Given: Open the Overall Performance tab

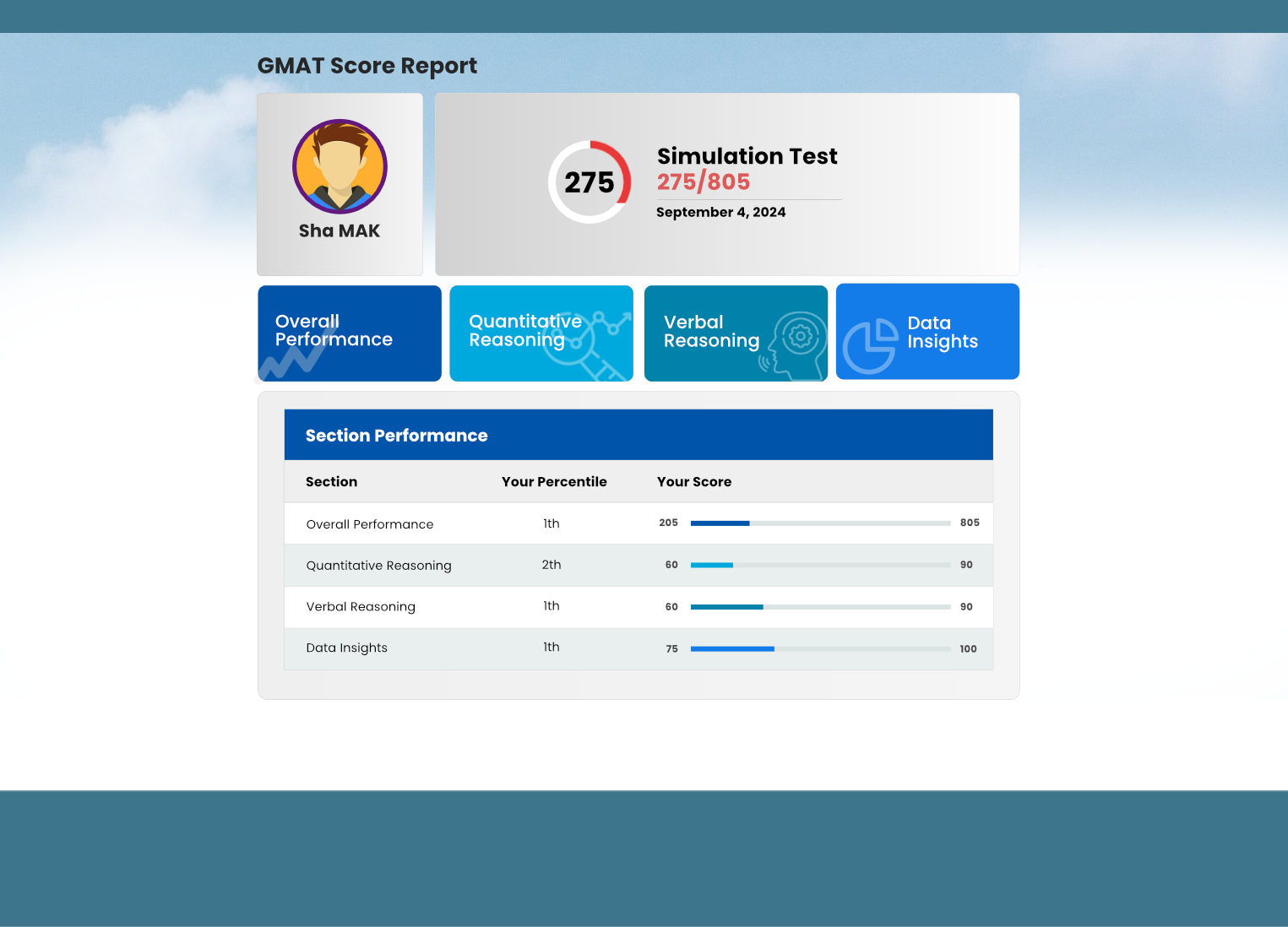Looking at the screenshot, I should pyautogui.click(x=350, y=333).
